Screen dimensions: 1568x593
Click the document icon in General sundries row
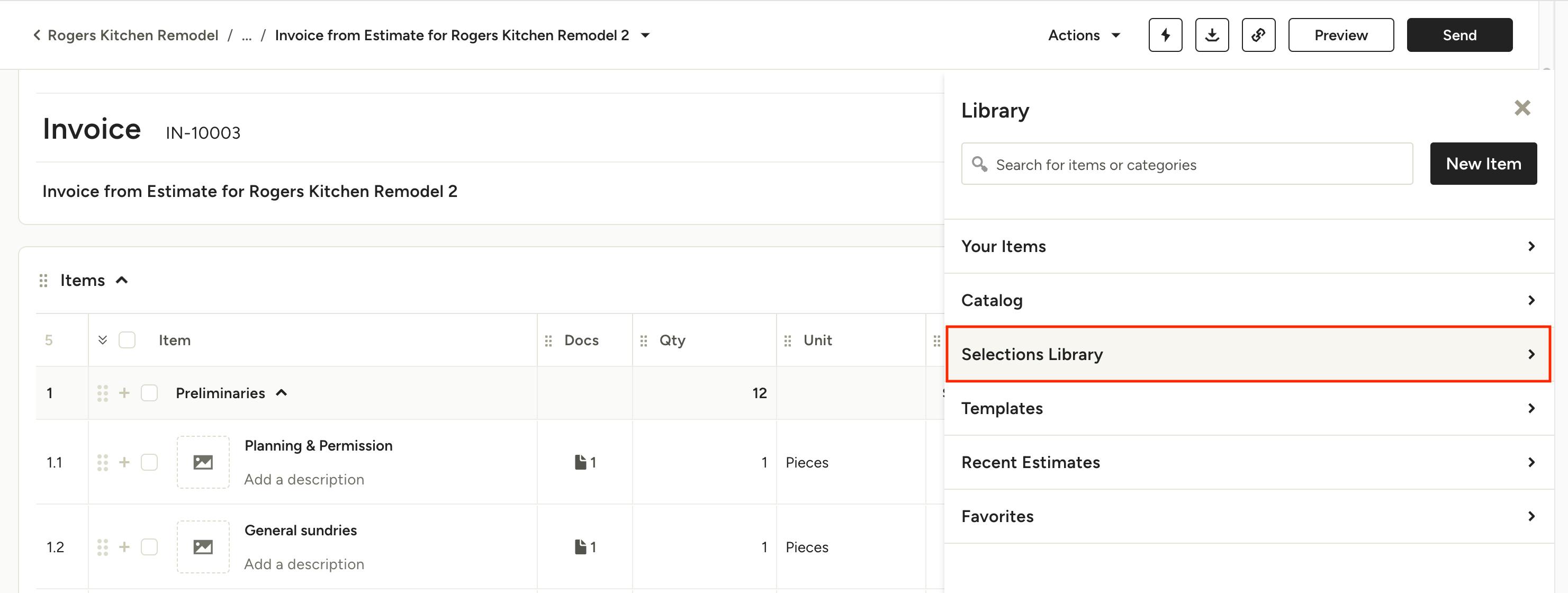[x=581, y=547]
